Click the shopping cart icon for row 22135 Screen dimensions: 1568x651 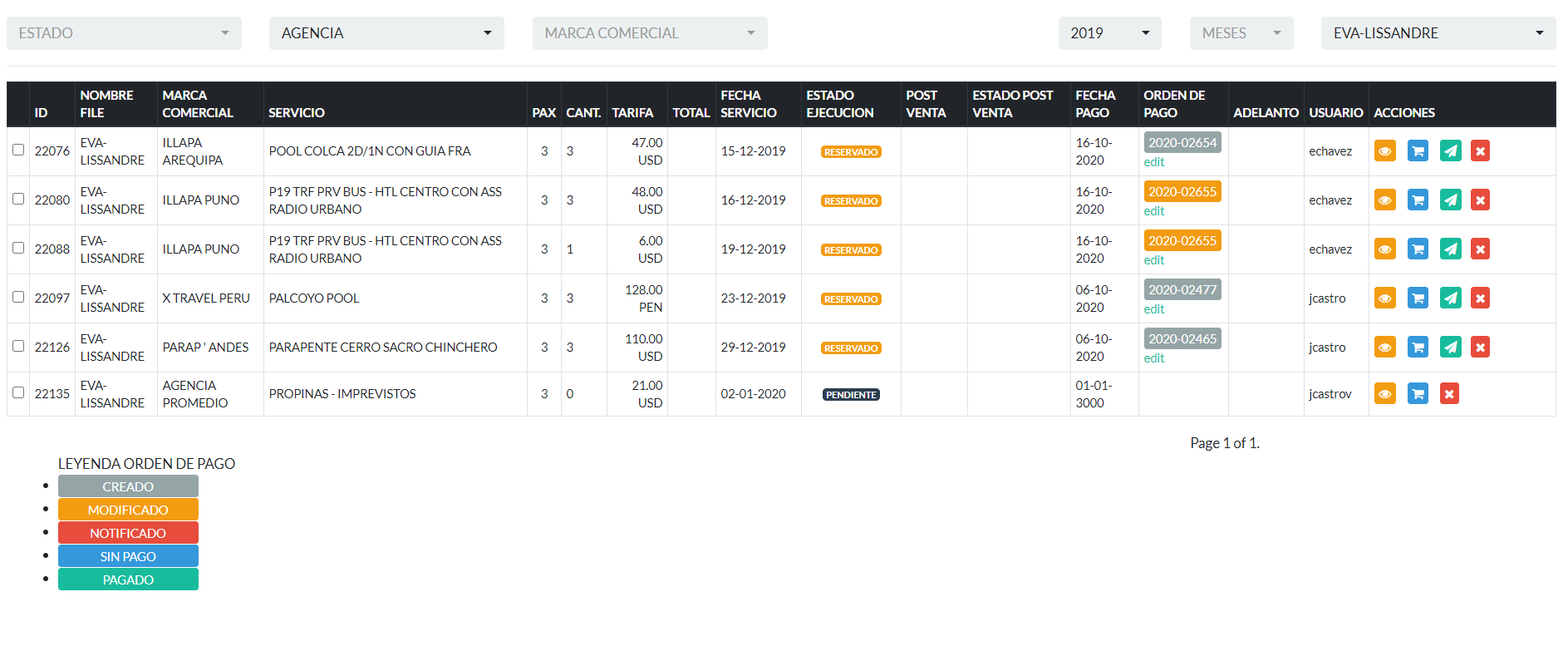click(1418, 394)
